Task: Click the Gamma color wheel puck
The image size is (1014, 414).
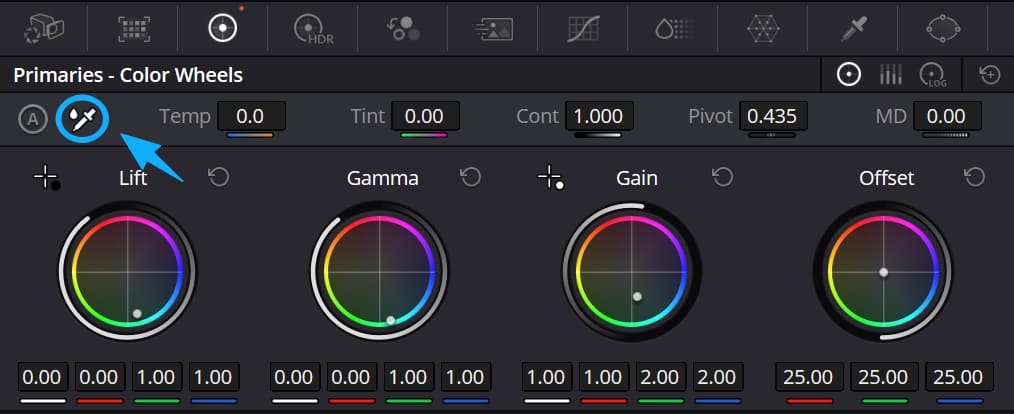Action: tap(391, 320)
